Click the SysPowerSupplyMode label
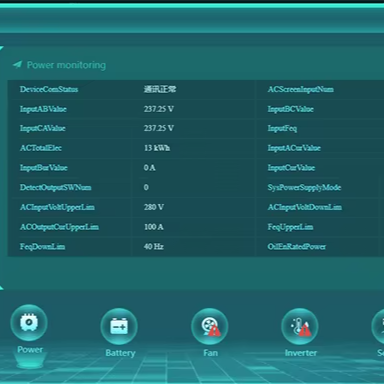Viewport: 384px width, 384px height. [304, 187]
